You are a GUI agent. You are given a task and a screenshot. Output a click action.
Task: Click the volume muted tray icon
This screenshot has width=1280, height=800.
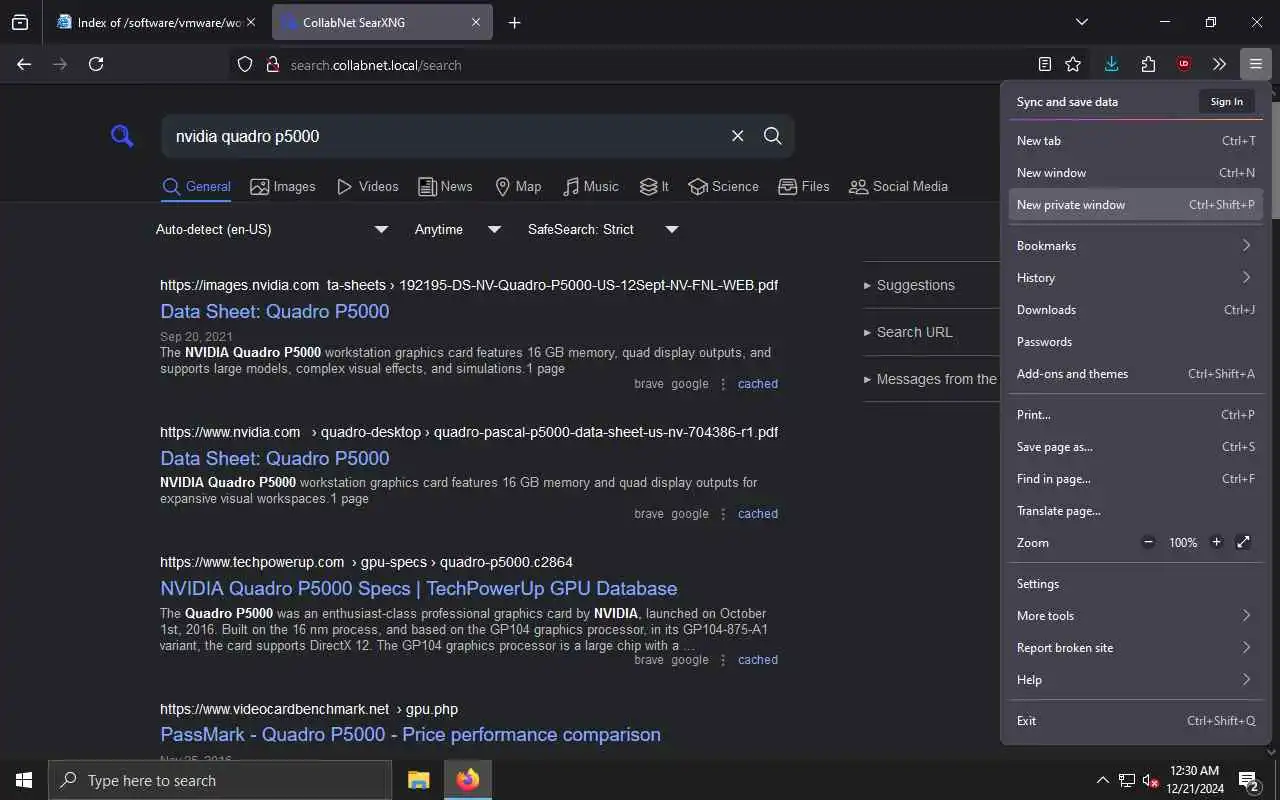click(1150, 780)
